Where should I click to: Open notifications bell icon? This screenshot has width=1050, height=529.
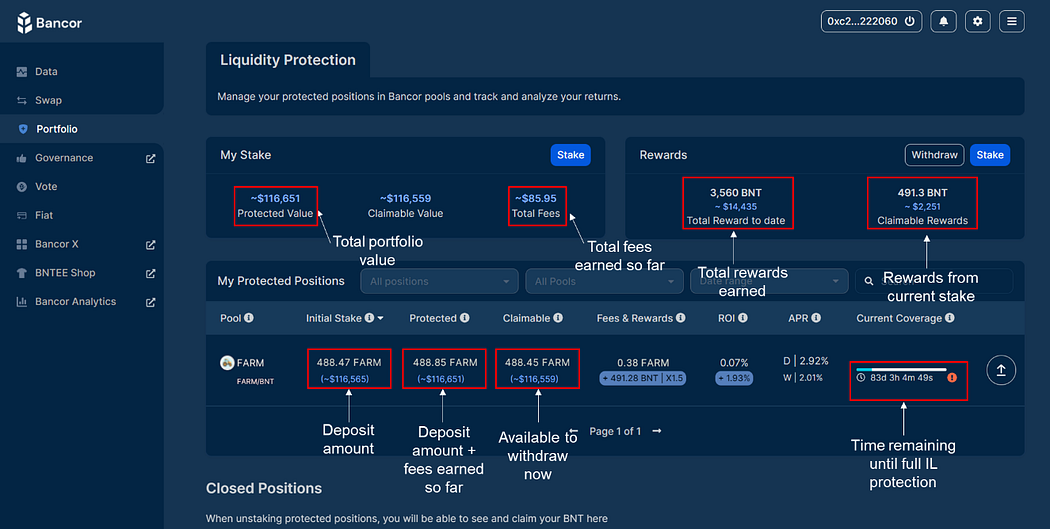pos(944,21)
